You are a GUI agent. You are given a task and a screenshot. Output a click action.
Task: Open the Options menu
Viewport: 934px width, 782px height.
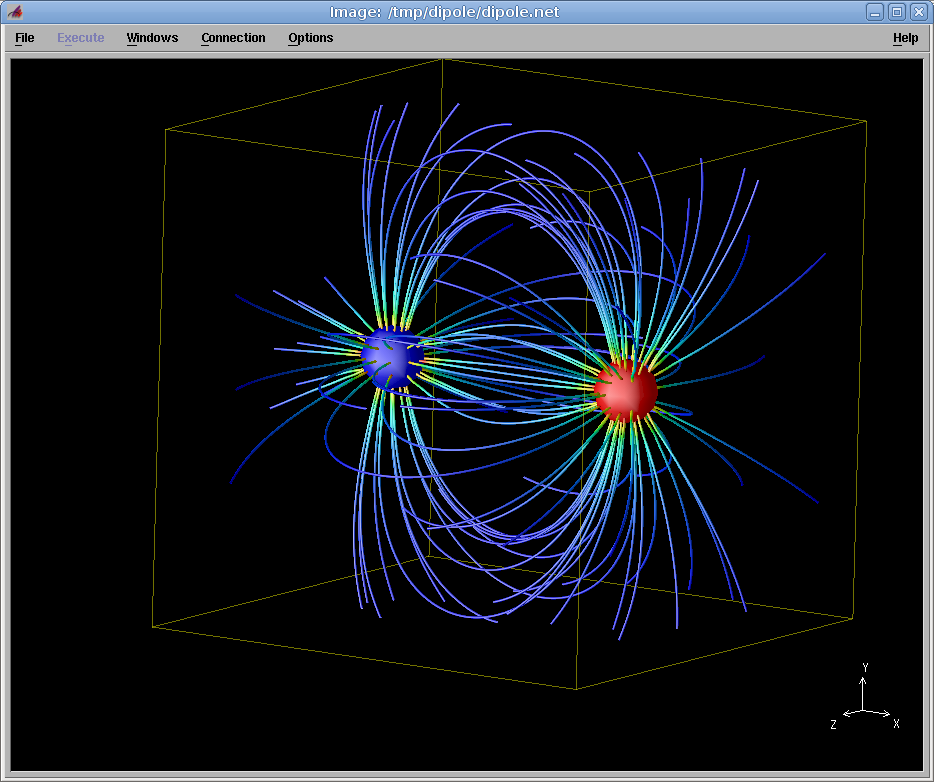coord(310,38)
